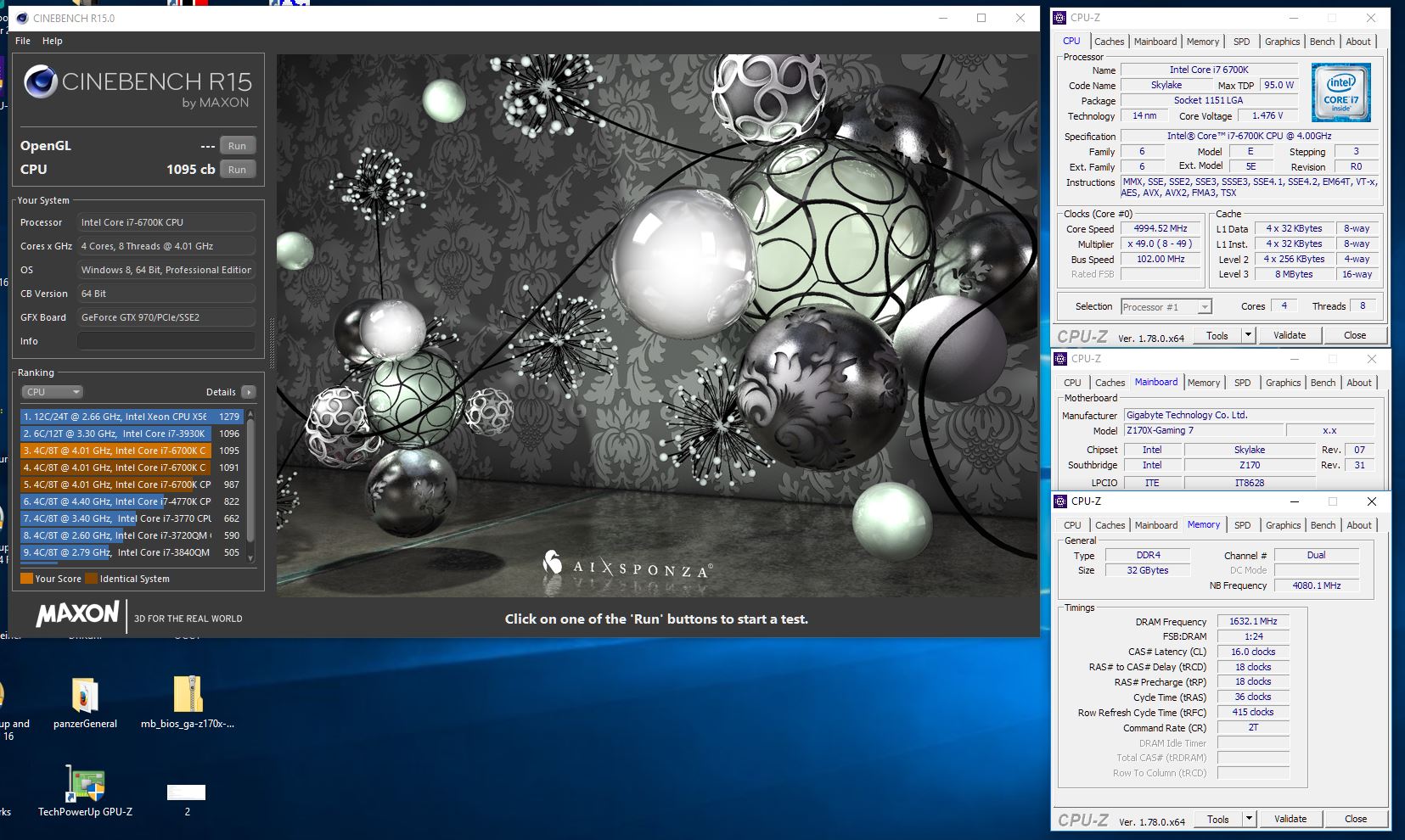Screen dimensions: 1405x840
Task: Click Close button in top CPU-Z window
Action: pyautogui.click(x=1355, y=335)
